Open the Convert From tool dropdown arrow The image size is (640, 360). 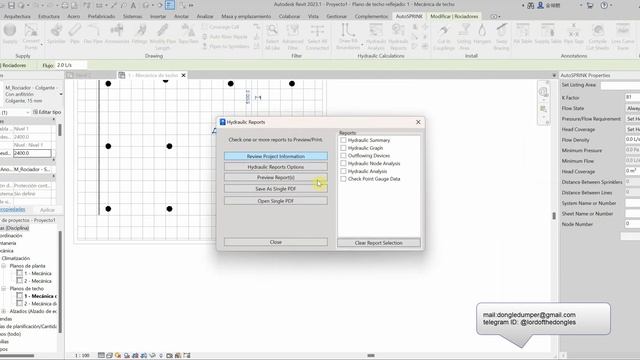point(42,44)
